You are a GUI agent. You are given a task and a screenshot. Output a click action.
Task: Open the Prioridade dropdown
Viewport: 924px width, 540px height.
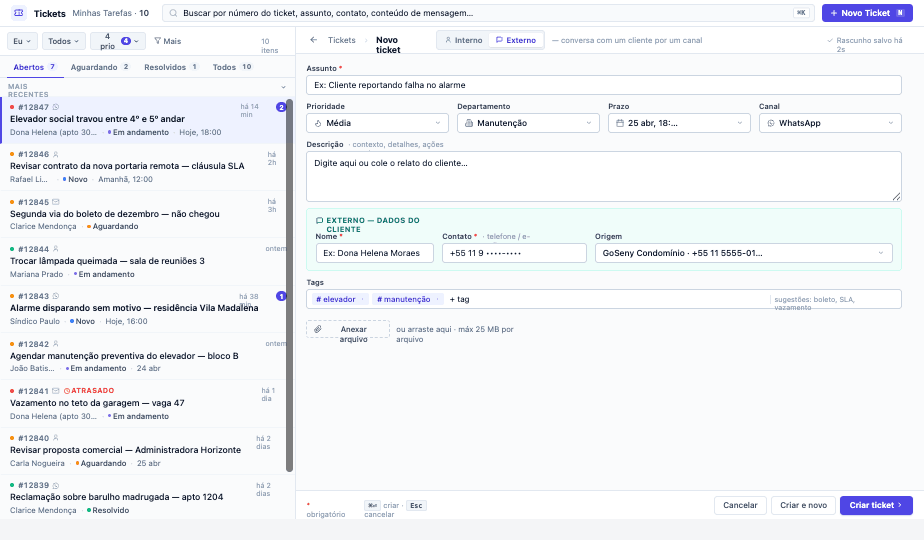377,123
